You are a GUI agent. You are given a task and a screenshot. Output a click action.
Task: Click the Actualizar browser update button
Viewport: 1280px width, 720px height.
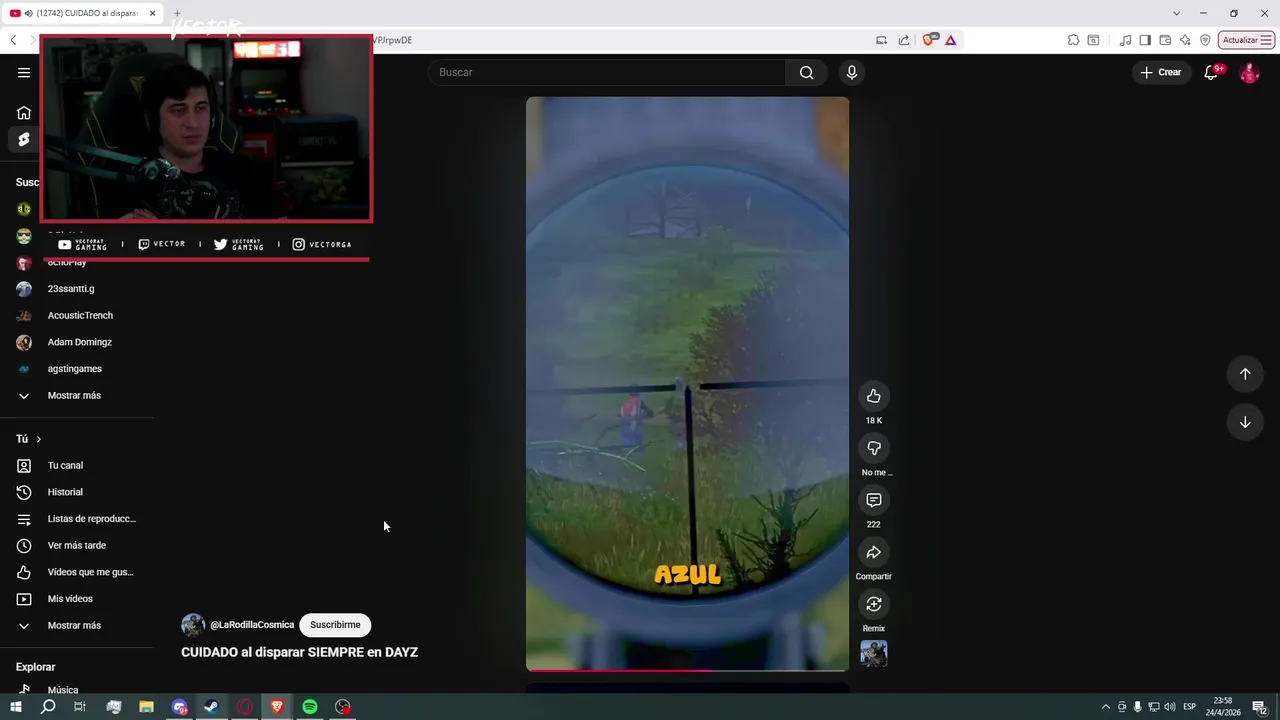point(1246,40)
